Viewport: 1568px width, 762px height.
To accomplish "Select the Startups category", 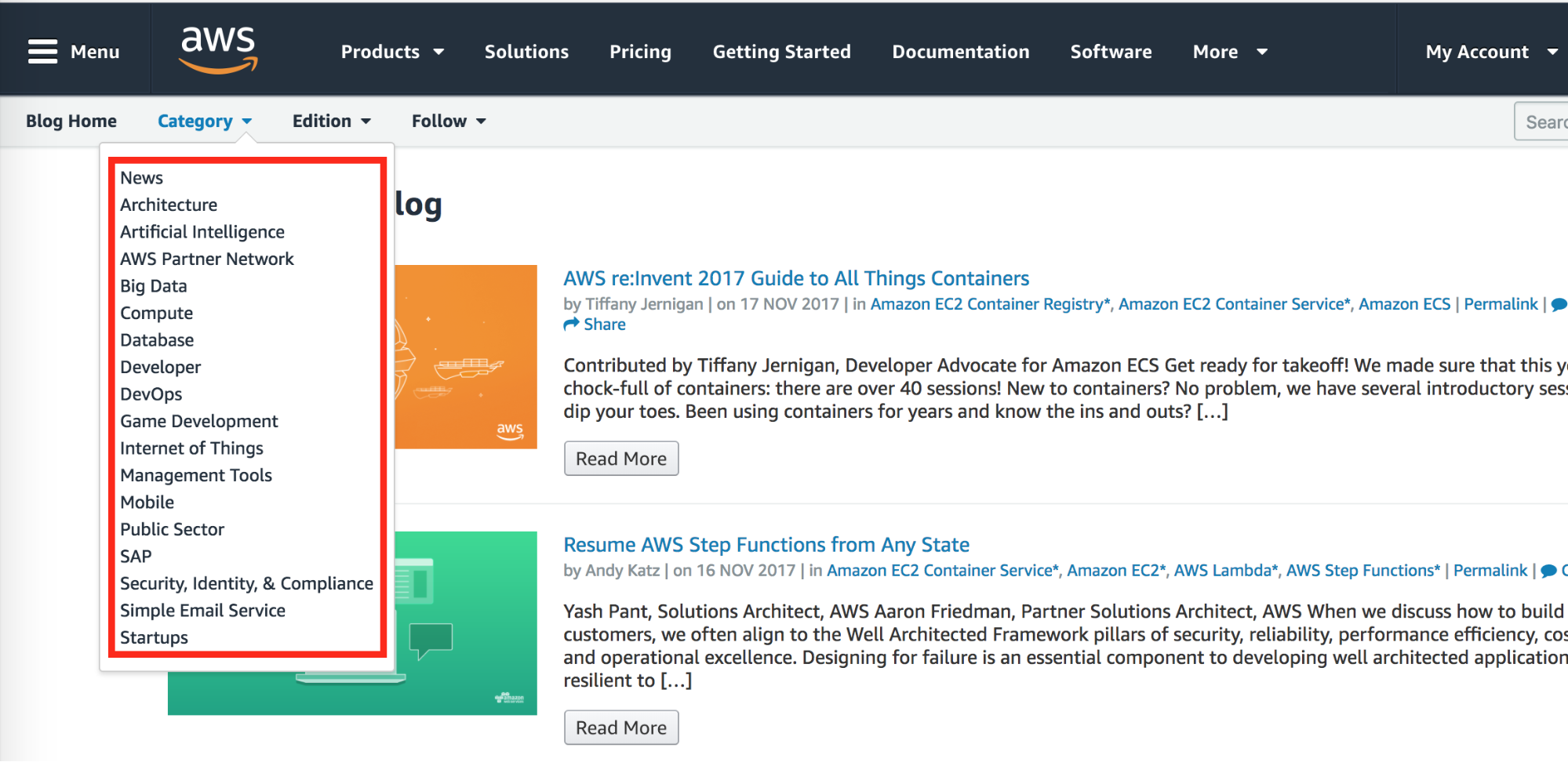I will 154,638.
